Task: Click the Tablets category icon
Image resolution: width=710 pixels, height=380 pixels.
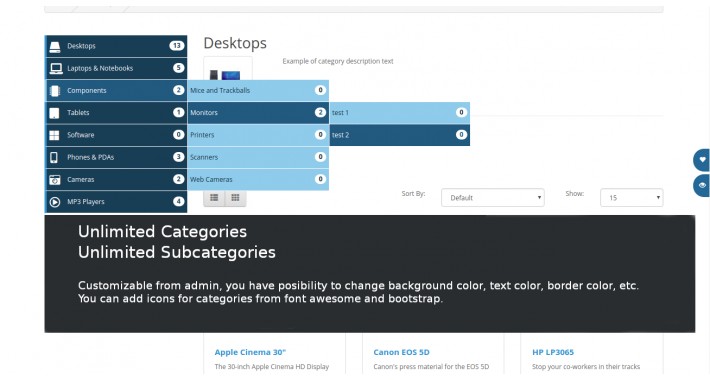Action: [x=54, y=113]
